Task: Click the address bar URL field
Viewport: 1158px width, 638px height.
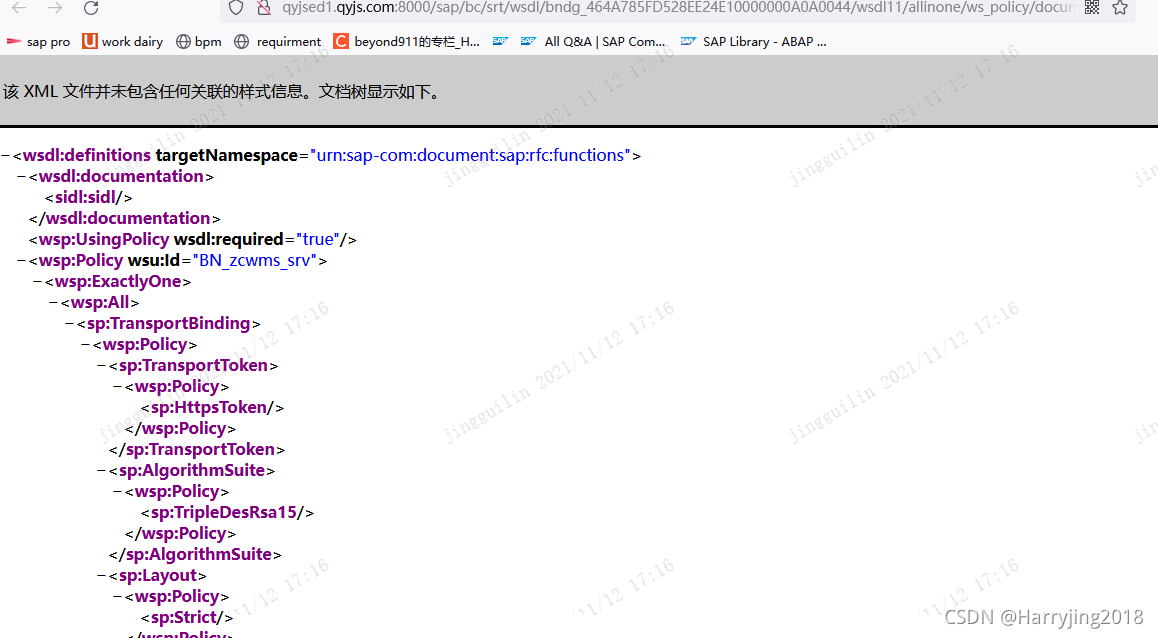Action: (x=677, y=7)
